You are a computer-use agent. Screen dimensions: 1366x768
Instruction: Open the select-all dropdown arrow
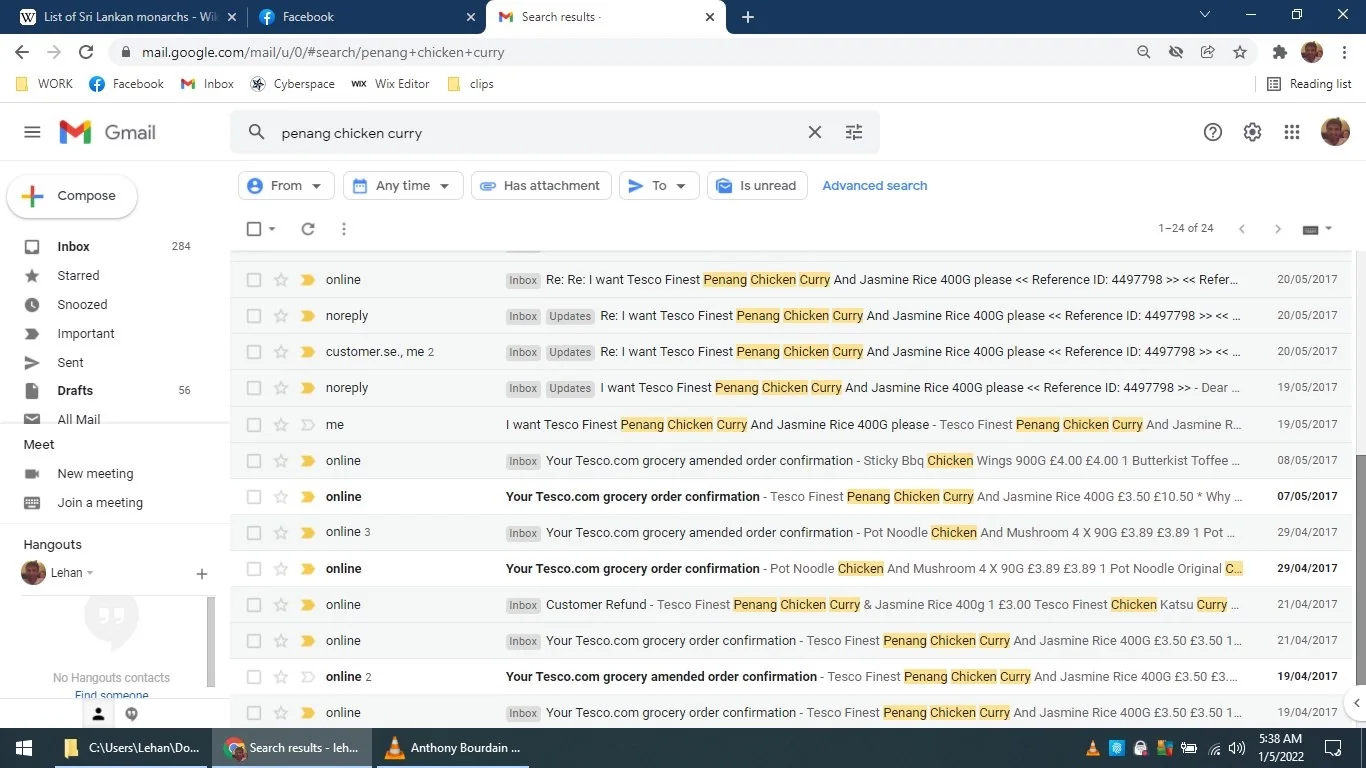[x=272, y=229]
